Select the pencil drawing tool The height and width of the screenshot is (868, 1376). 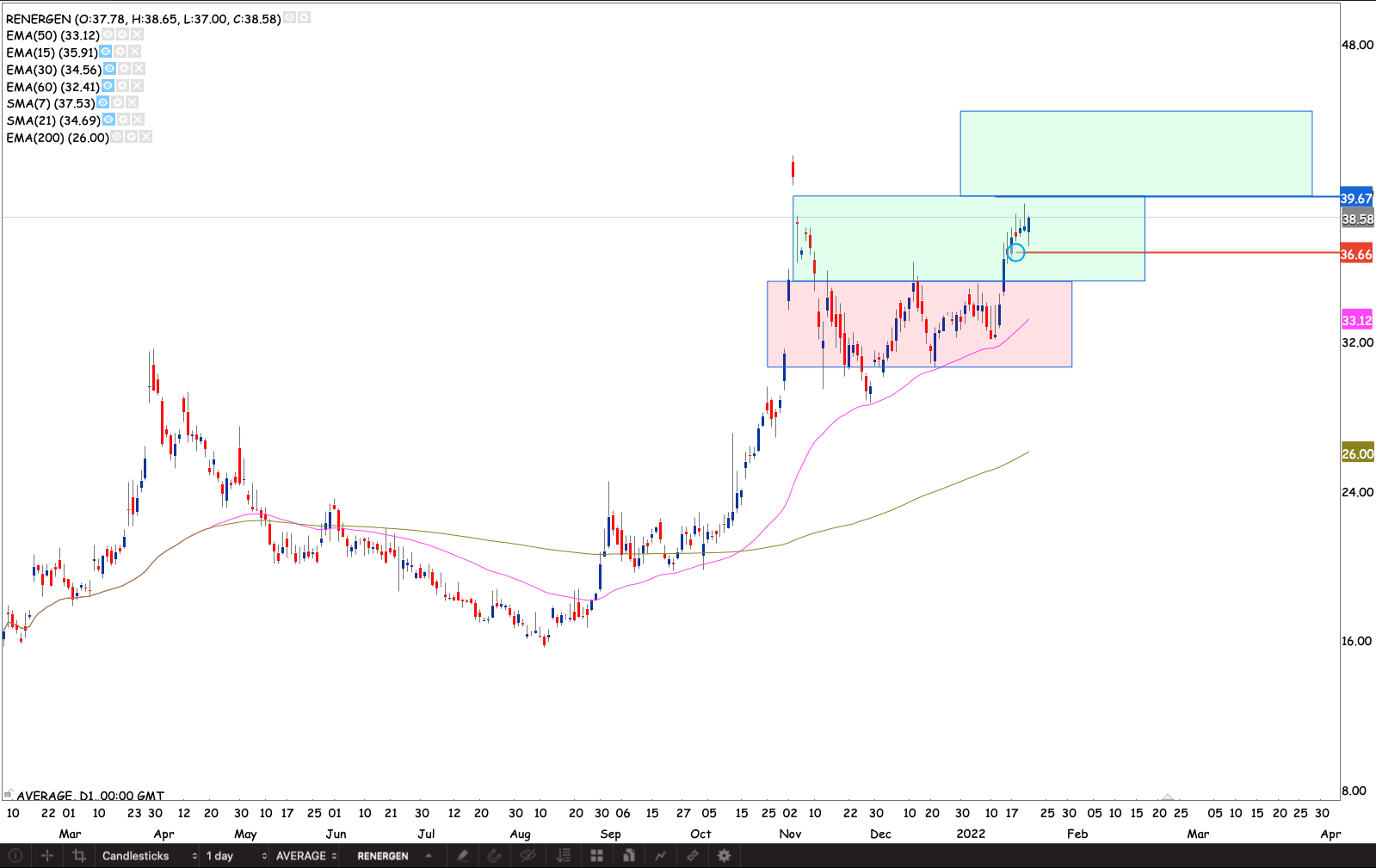[462, 856]
